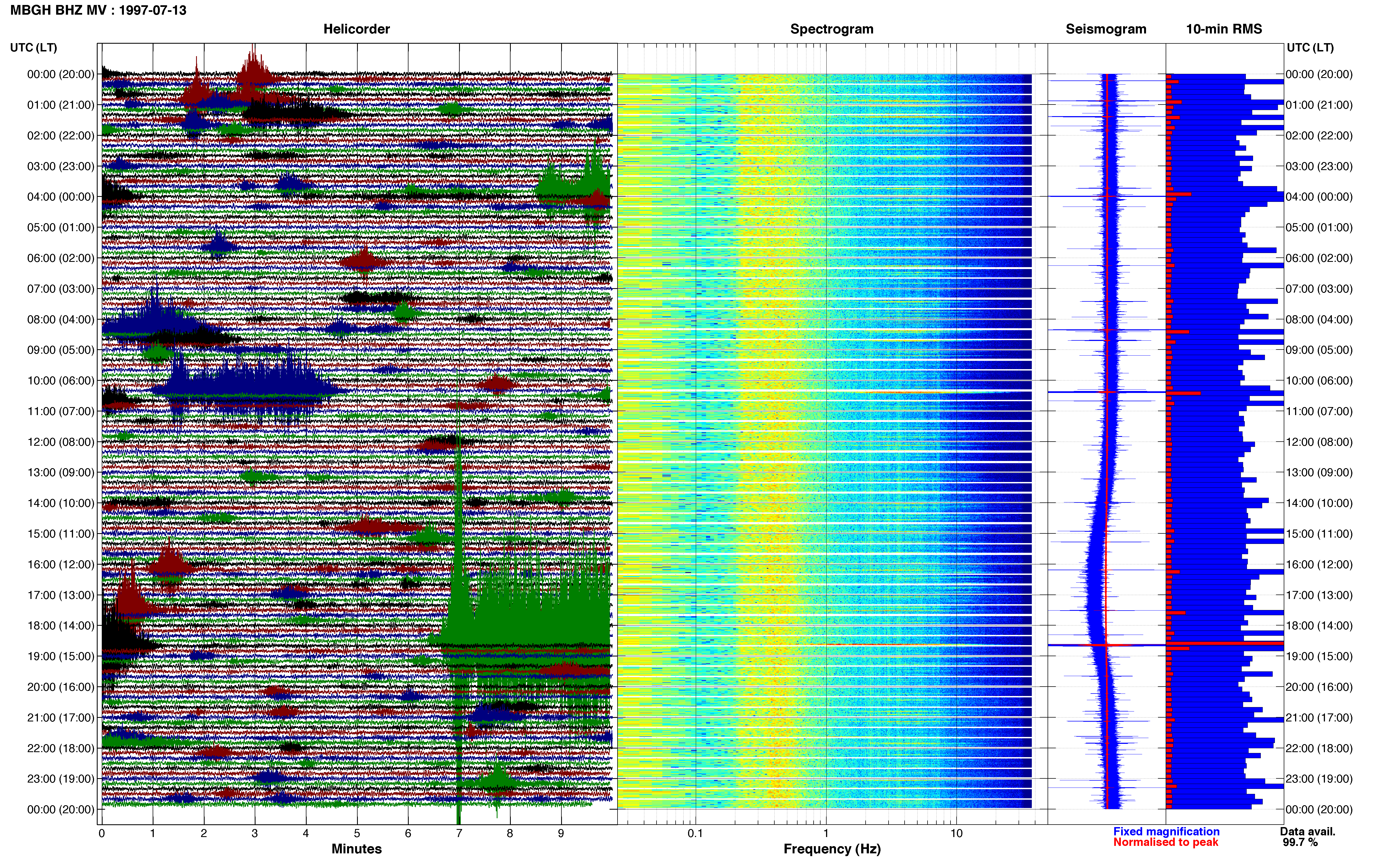Click the left '18:00 (14:00)' time label
The image size is (1388, 868).
[61, 626]
